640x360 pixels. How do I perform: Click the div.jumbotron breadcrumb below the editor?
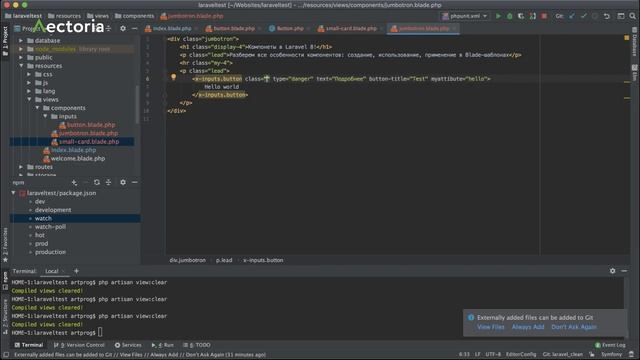(188, 260)
